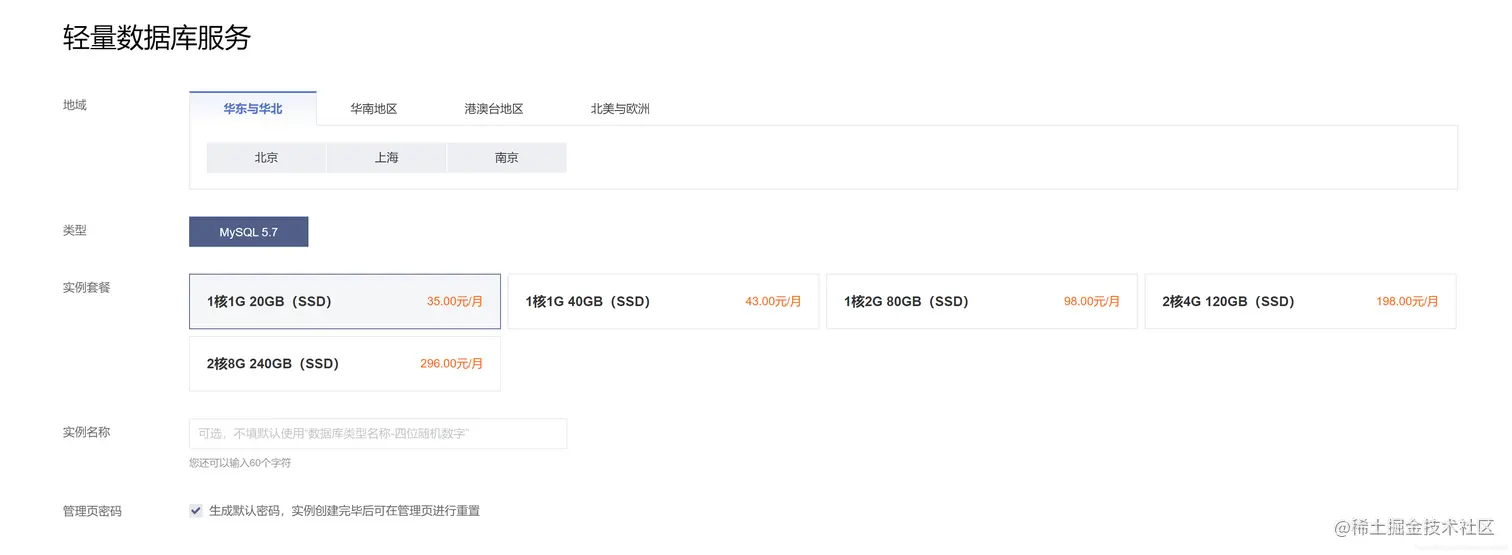
Task: Click the 98.00元/月 price text
Action: click(x=1092, y=301)
